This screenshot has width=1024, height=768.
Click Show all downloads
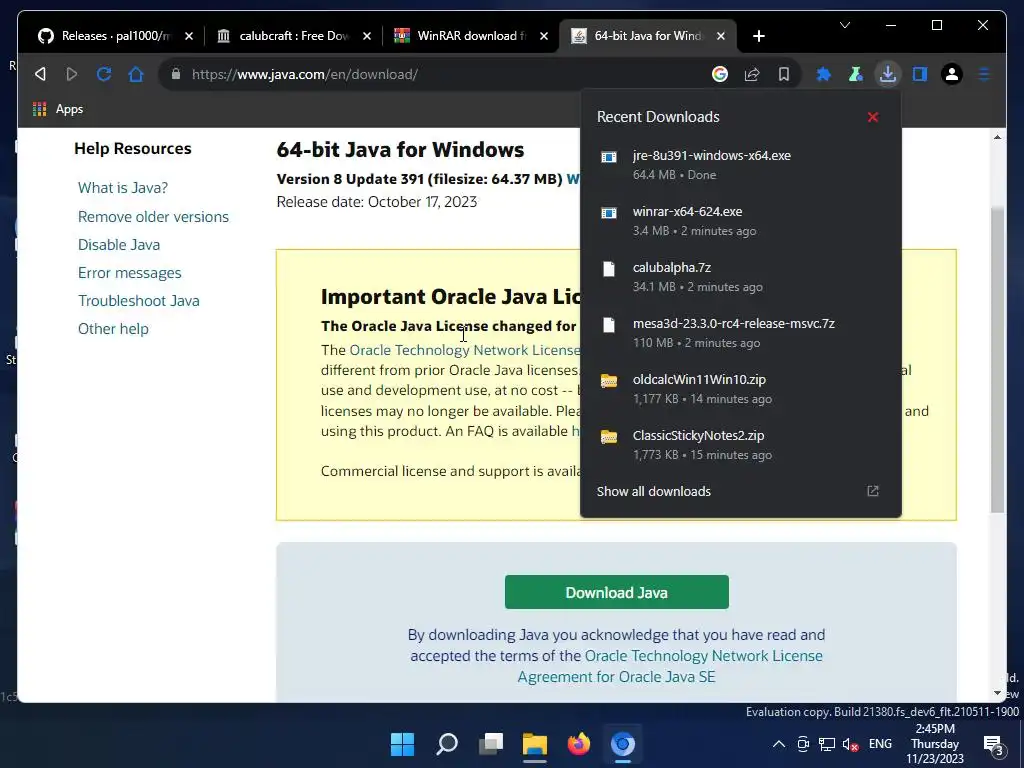click(x=653, y=491)
